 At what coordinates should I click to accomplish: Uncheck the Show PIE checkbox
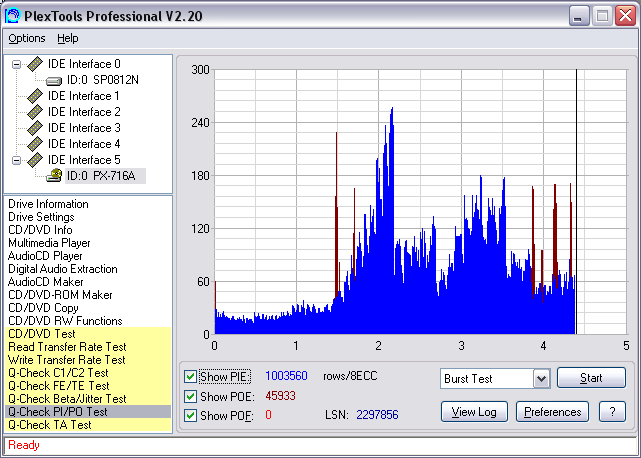pyautogui.click(x=190, y=376)
